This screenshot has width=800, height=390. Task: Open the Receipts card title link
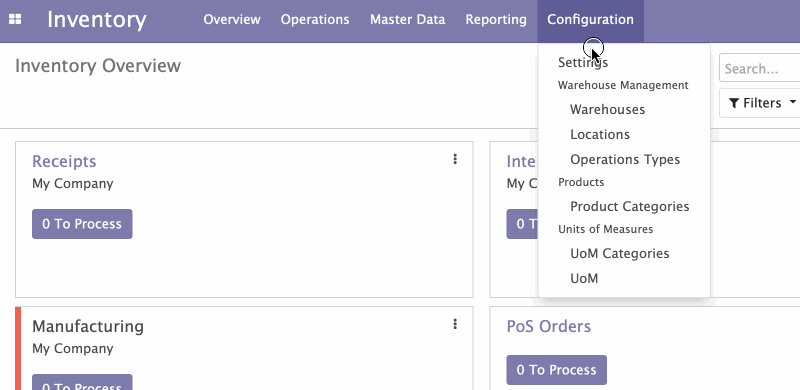coord(64,161)
